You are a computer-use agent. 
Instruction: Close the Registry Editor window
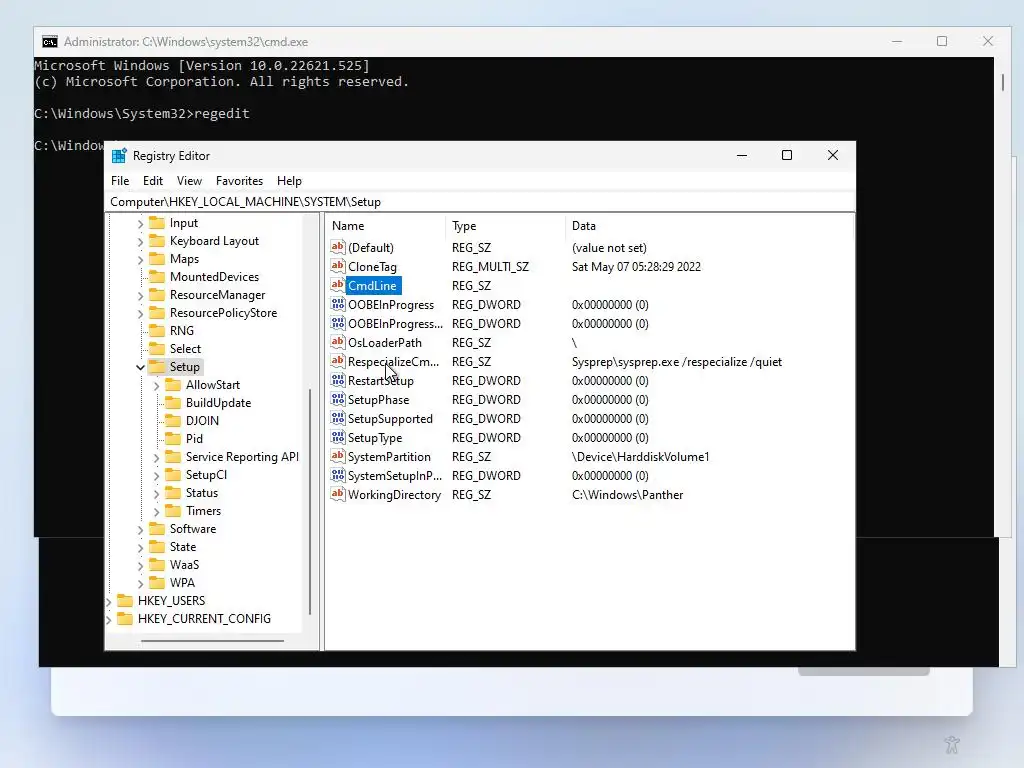click(x=833, y=155)
